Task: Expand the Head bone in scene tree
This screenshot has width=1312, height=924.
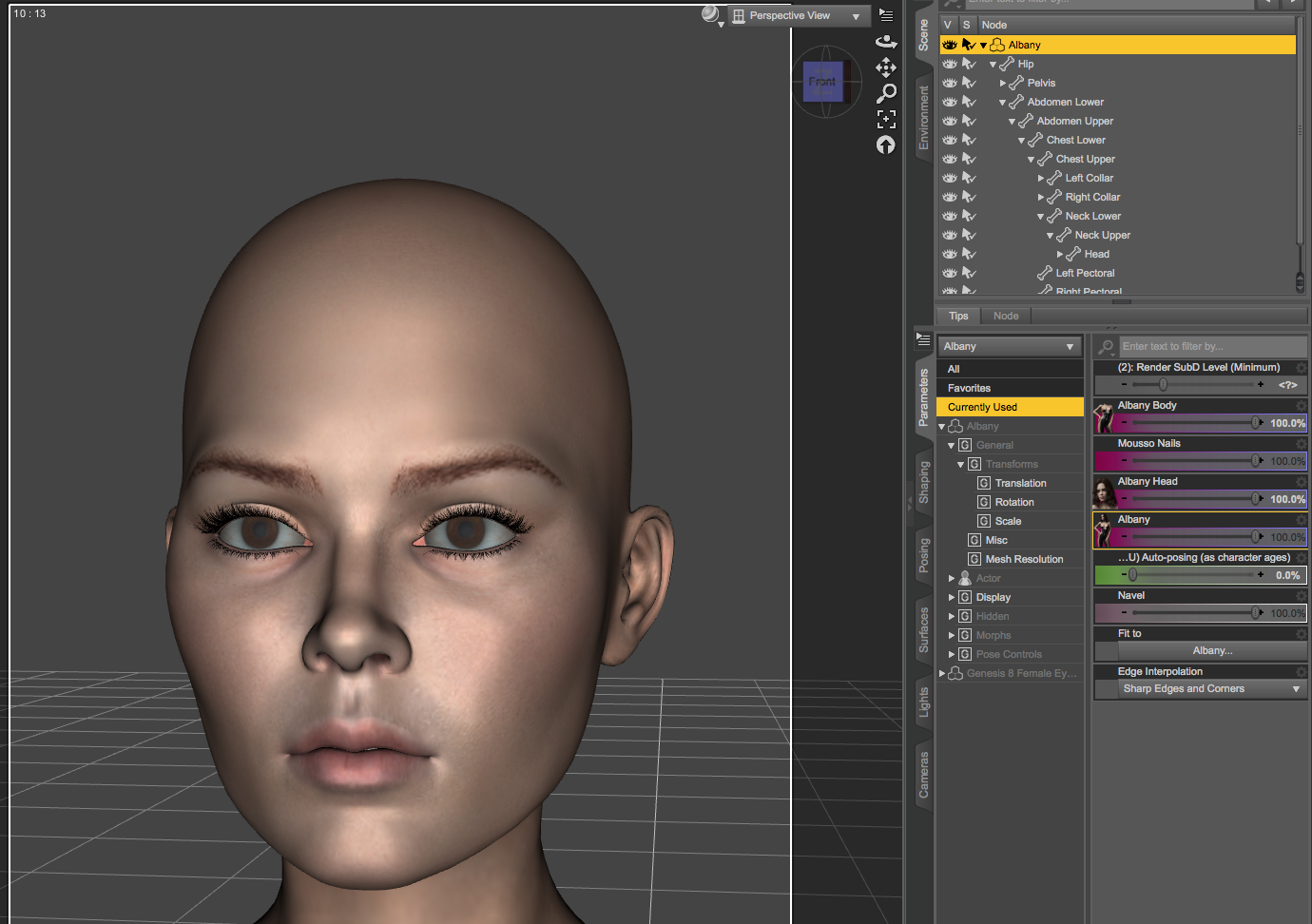Action: tap(1060, 254)
